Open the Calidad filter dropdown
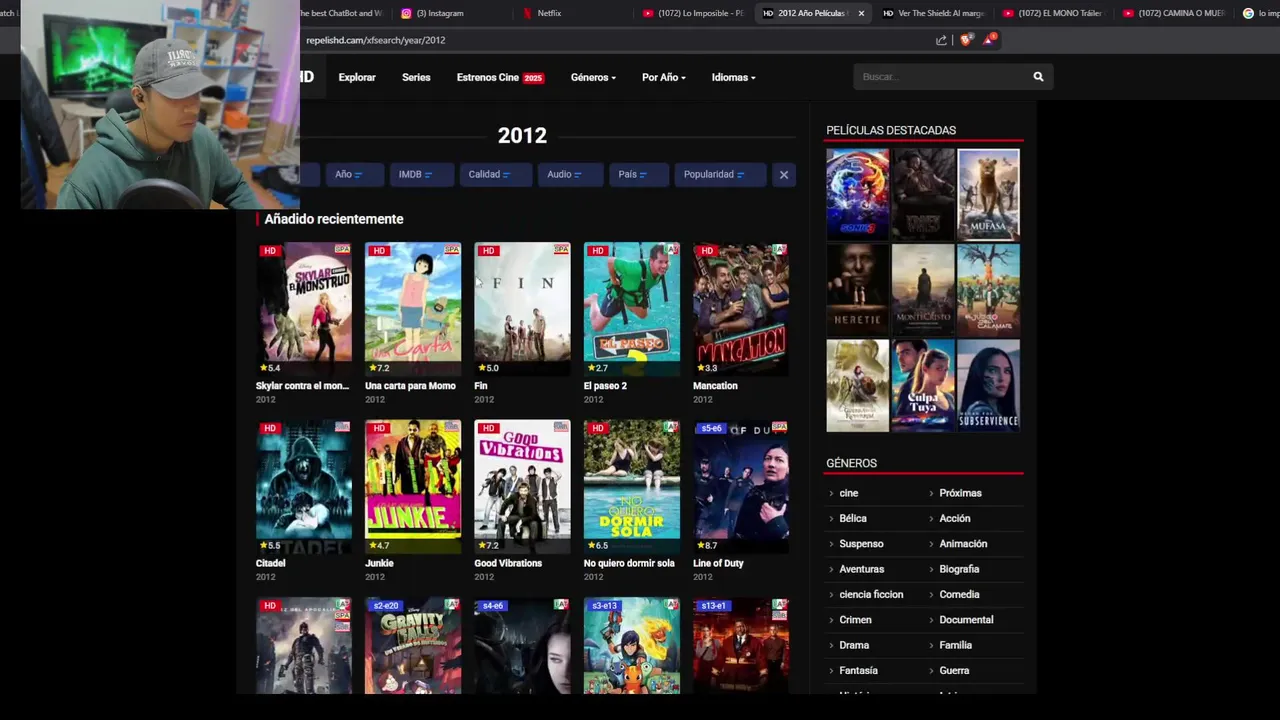Screen dimensions: 1280x720 496,174
